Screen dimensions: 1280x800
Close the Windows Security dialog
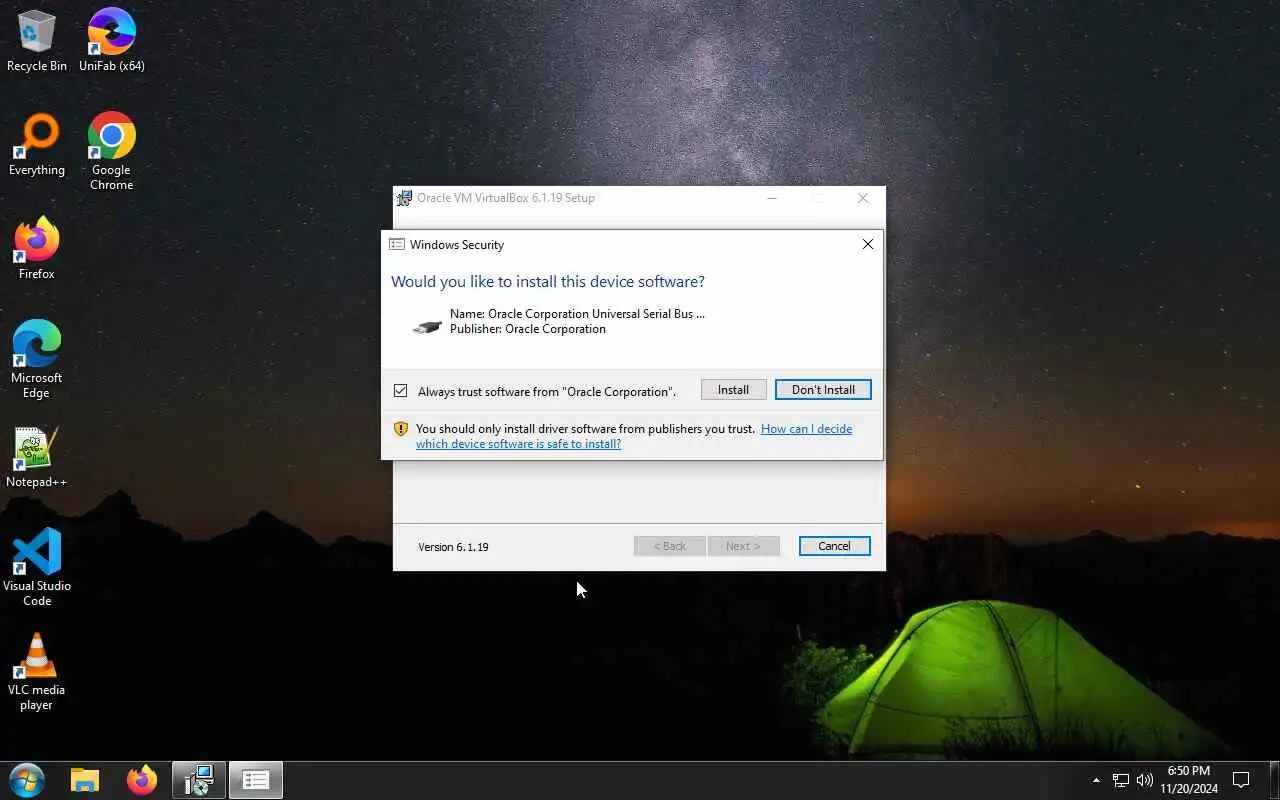point(868,244)
